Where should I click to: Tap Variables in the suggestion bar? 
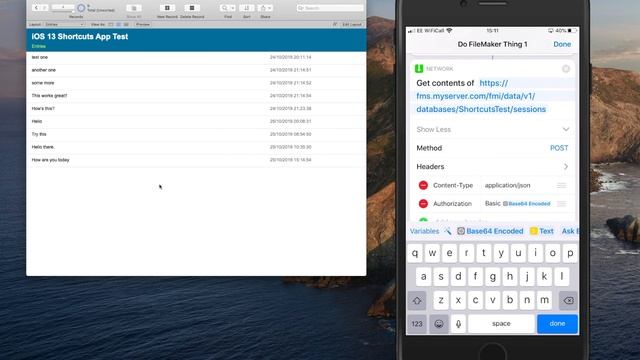coord(424,231)
